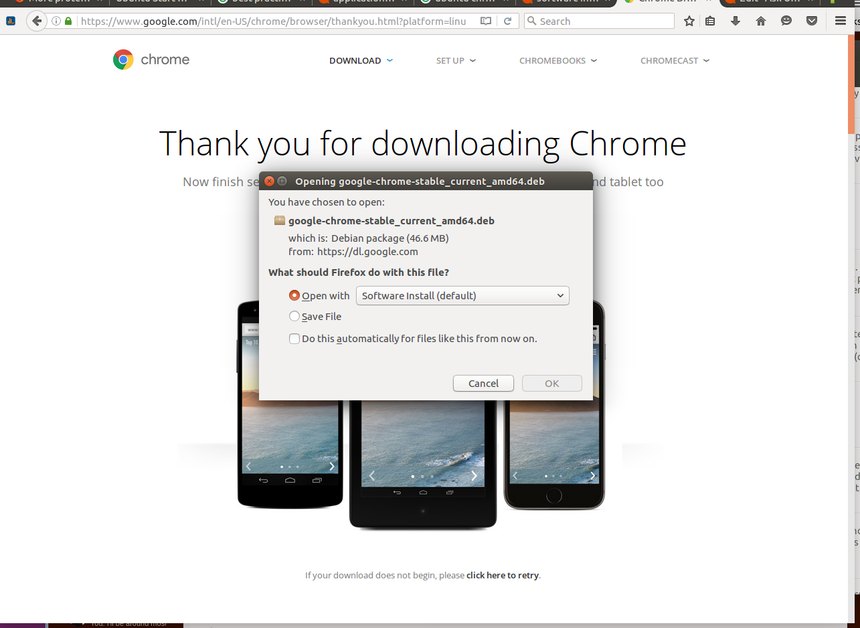Image resolution: width=860 pixels, height=628 pixels.
Task: Click the bookmark star icon
Action: (x=689, y=21)
